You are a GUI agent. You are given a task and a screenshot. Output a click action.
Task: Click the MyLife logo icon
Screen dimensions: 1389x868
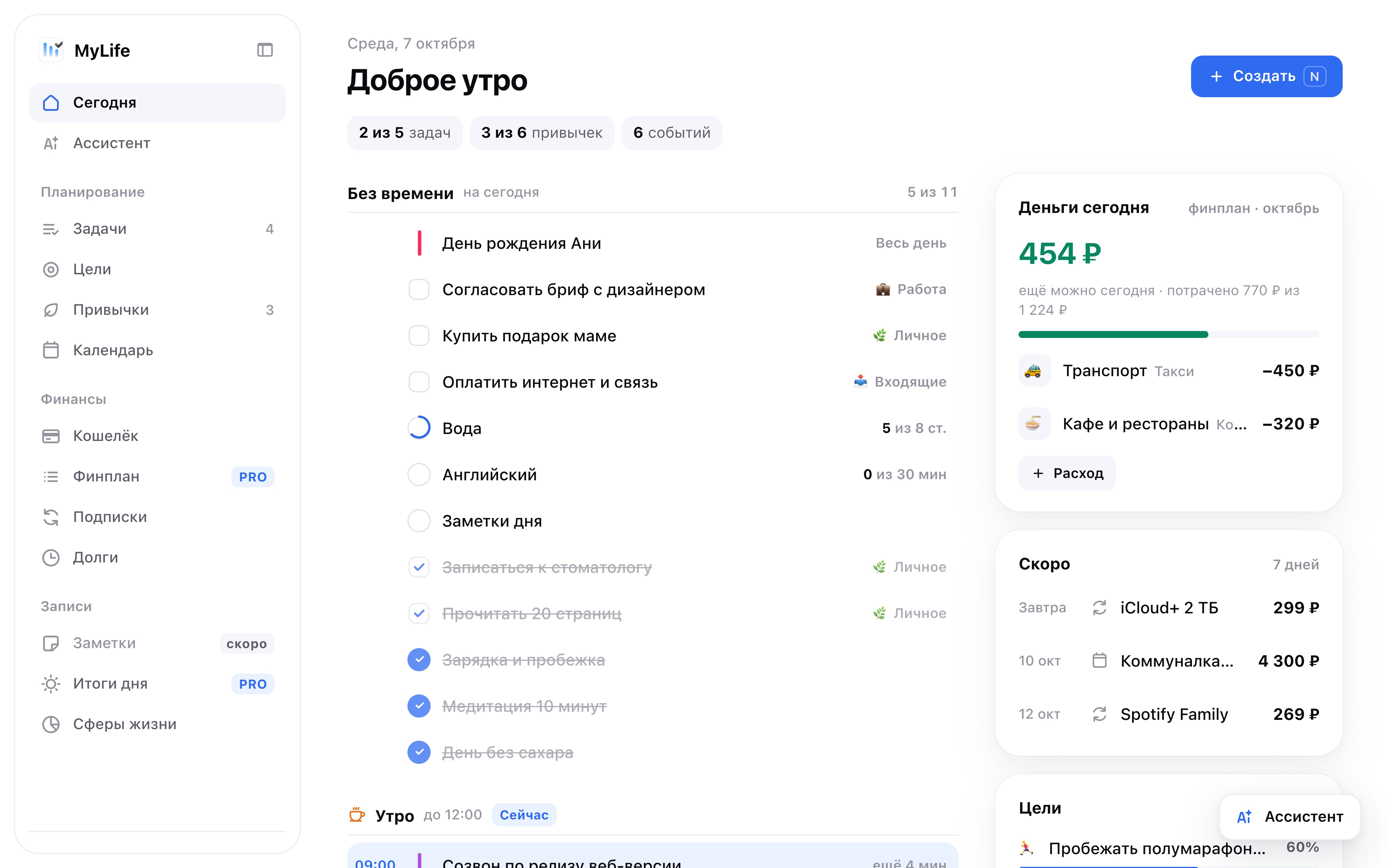[51, 50]
